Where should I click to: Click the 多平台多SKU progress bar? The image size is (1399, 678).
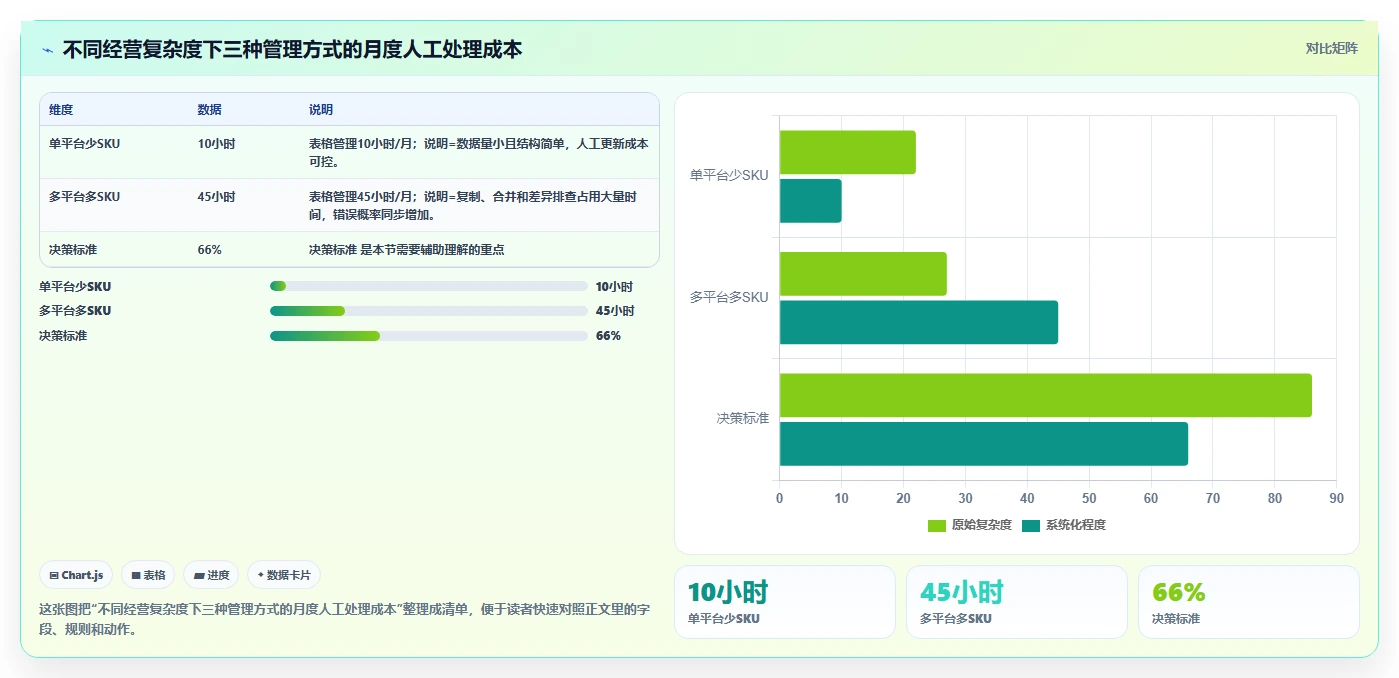pos(429,311)
